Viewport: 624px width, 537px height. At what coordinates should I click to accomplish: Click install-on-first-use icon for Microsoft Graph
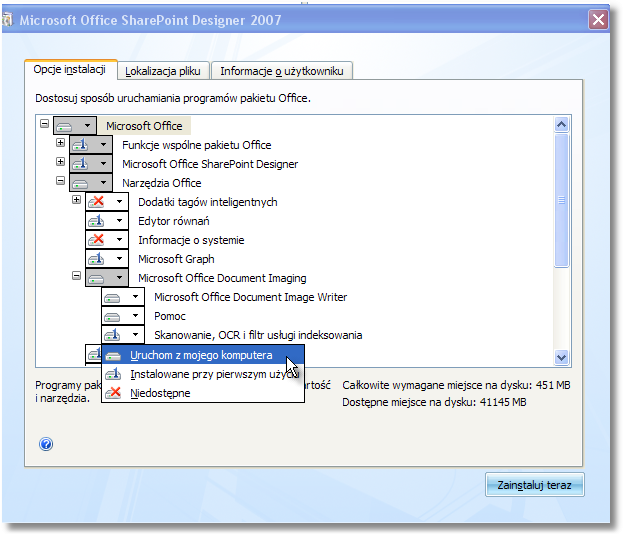pos(96,259)
